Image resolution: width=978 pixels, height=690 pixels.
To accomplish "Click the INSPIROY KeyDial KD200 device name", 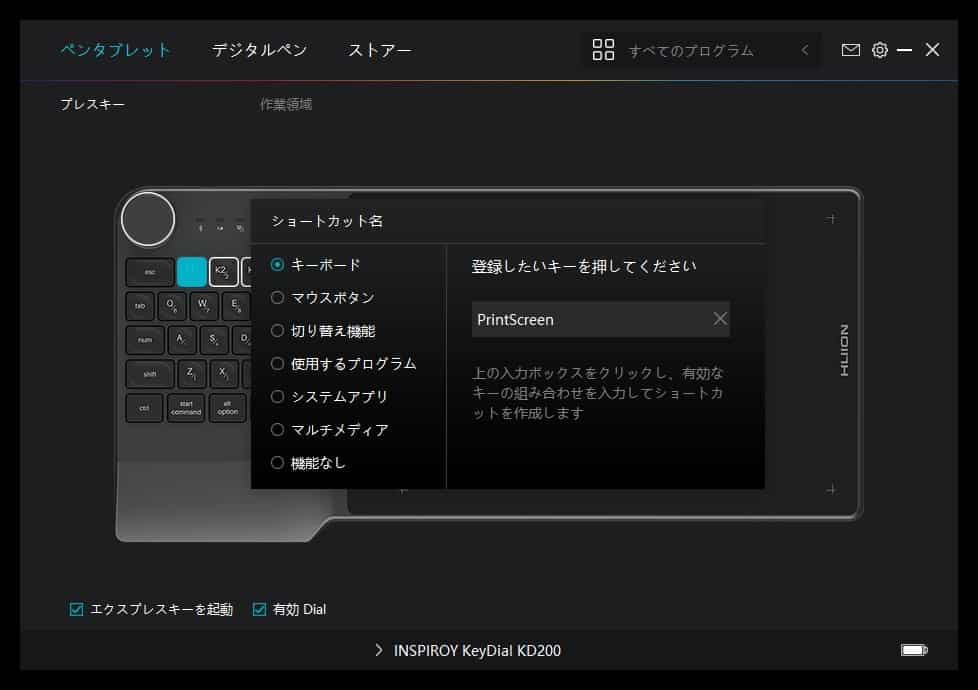I will [x=477, y=650].
